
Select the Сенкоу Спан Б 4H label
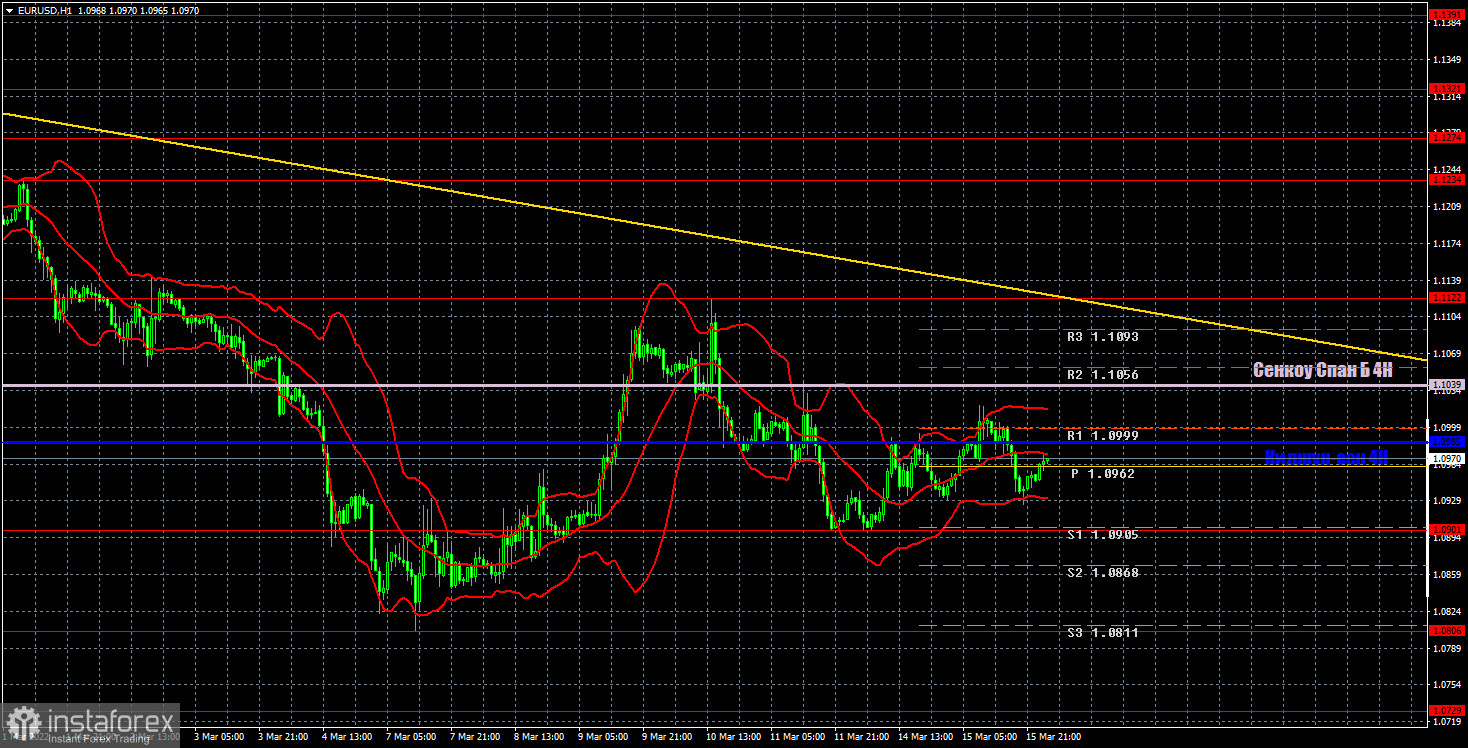(x=1322, y=370)
